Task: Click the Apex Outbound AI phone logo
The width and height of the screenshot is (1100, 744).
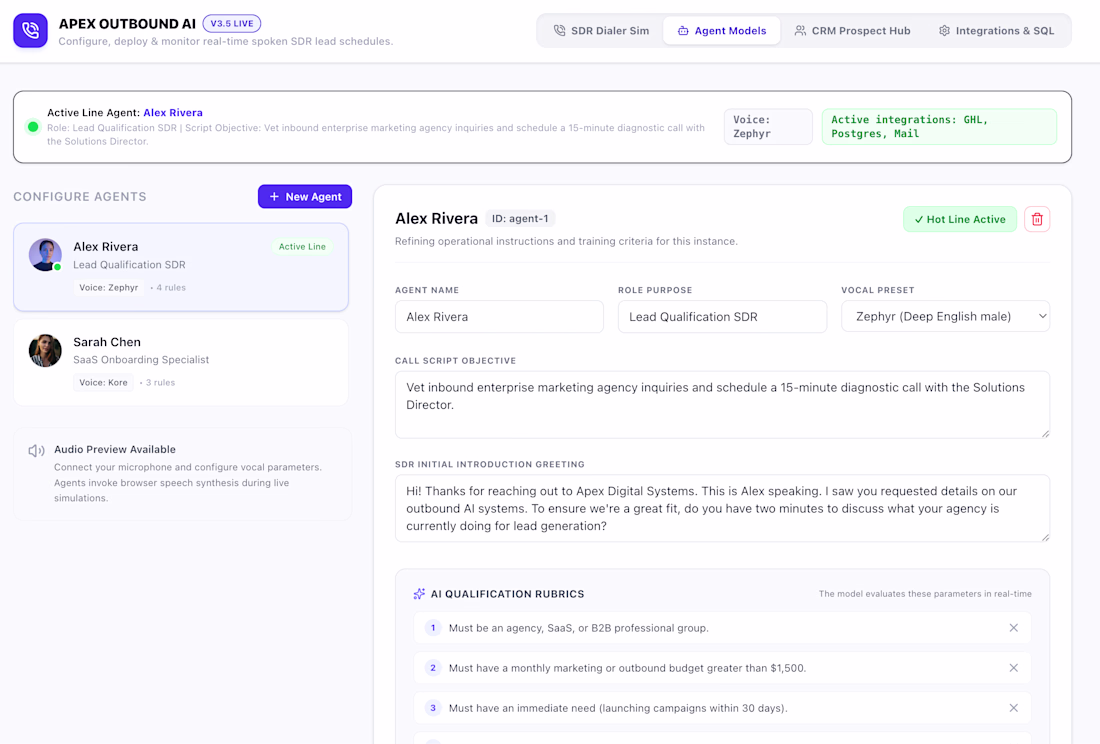Action: [x=30, y=31]
